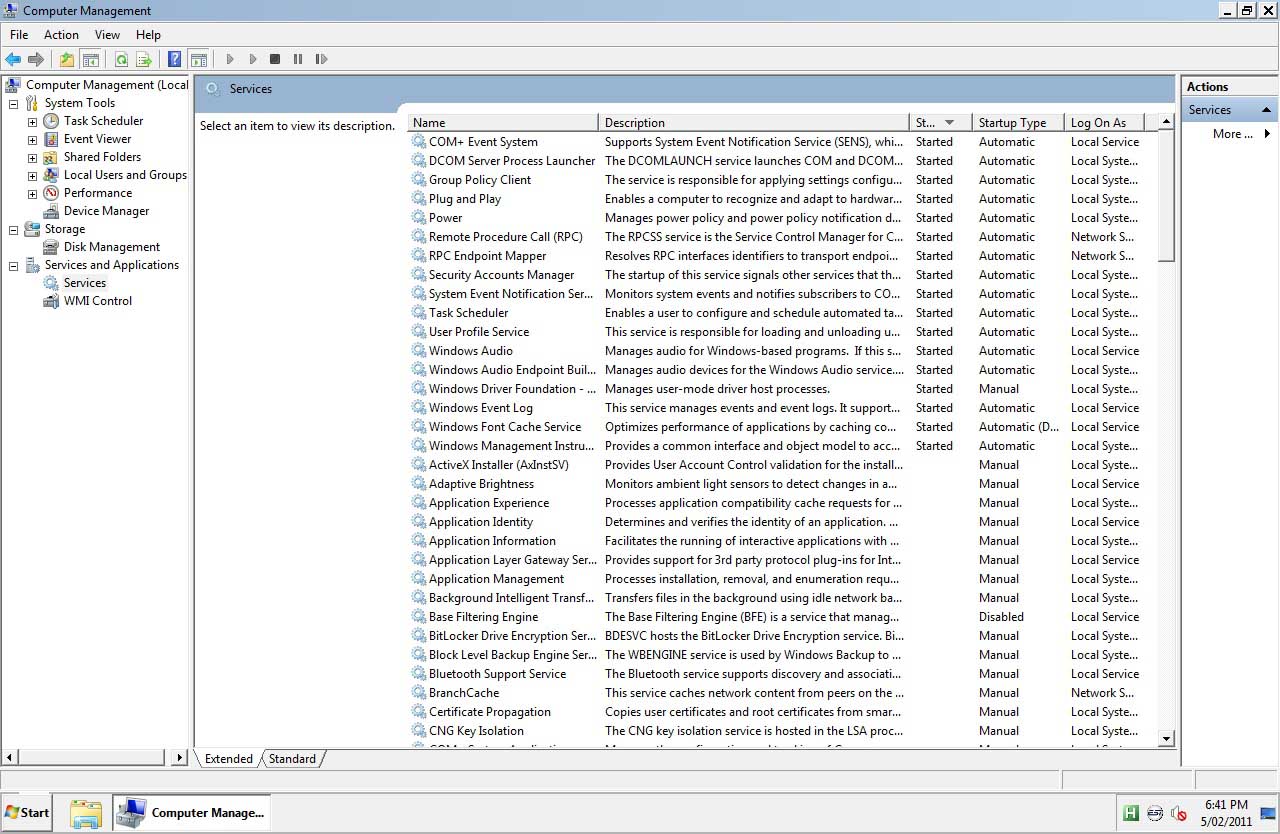Sort by Status column header
Image resolution: width=1280 pixels, height=834 pixels.
pyautogui.click(x=940, y=123)
